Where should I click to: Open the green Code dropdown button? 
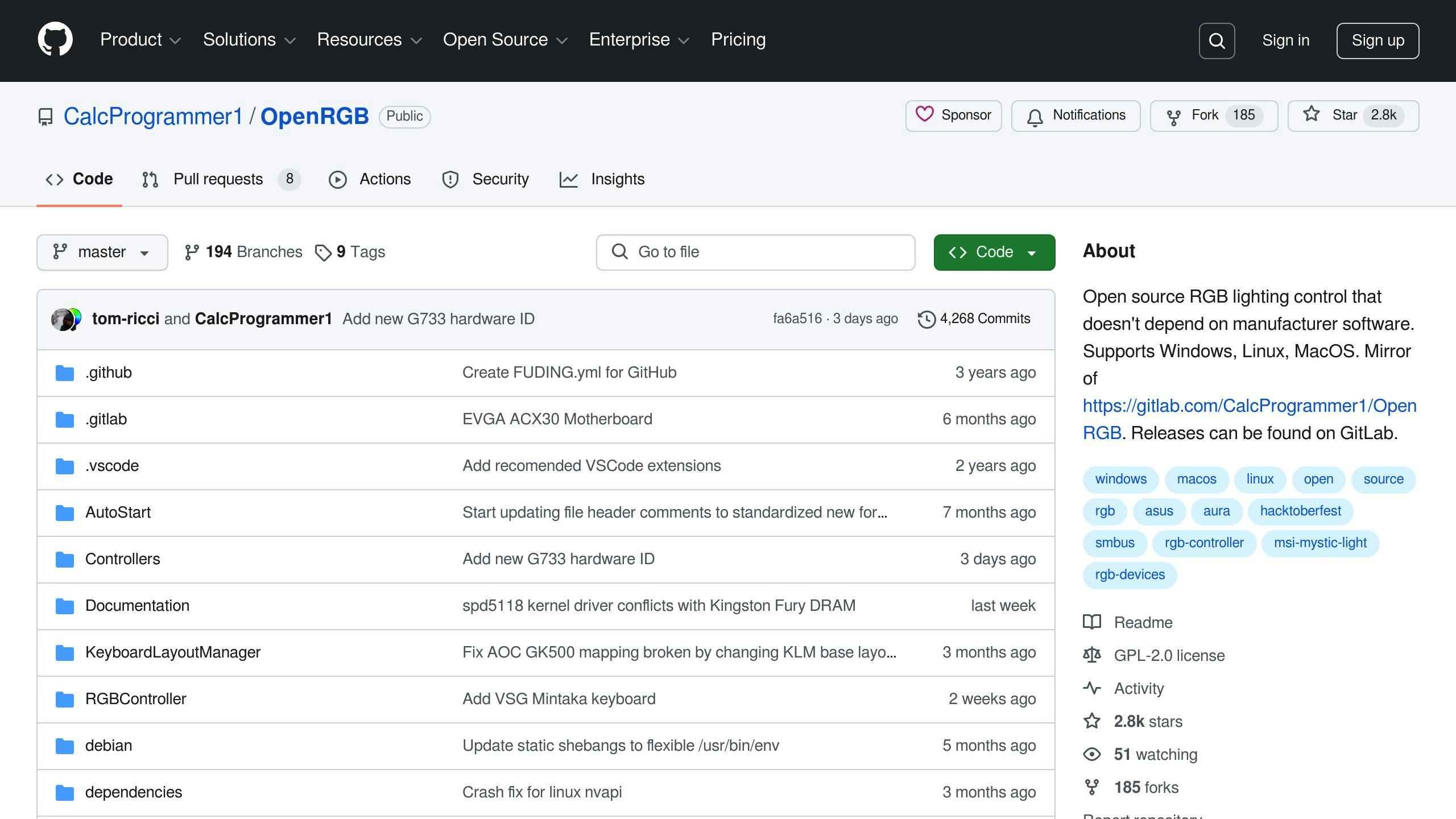[994, 253]
